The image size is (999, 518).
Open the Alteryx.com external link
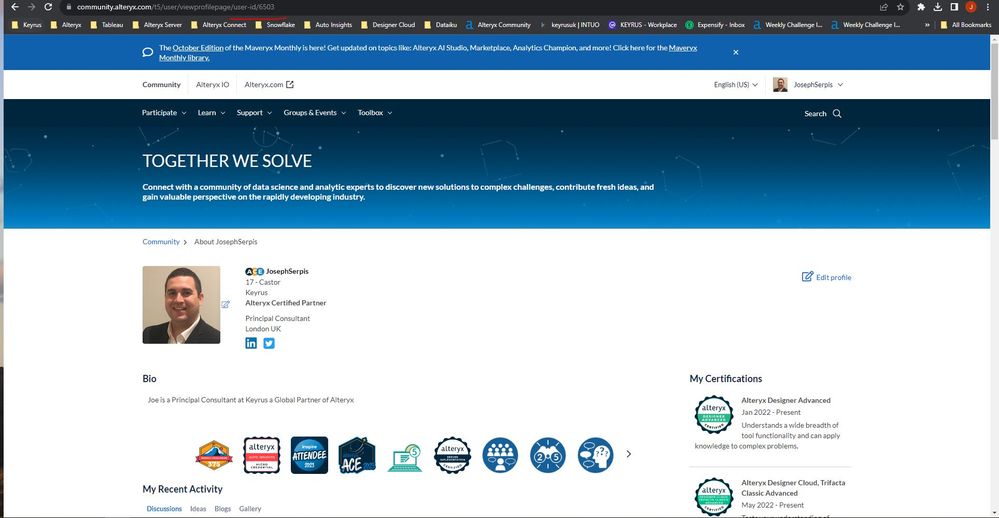(x=269, y=85)
